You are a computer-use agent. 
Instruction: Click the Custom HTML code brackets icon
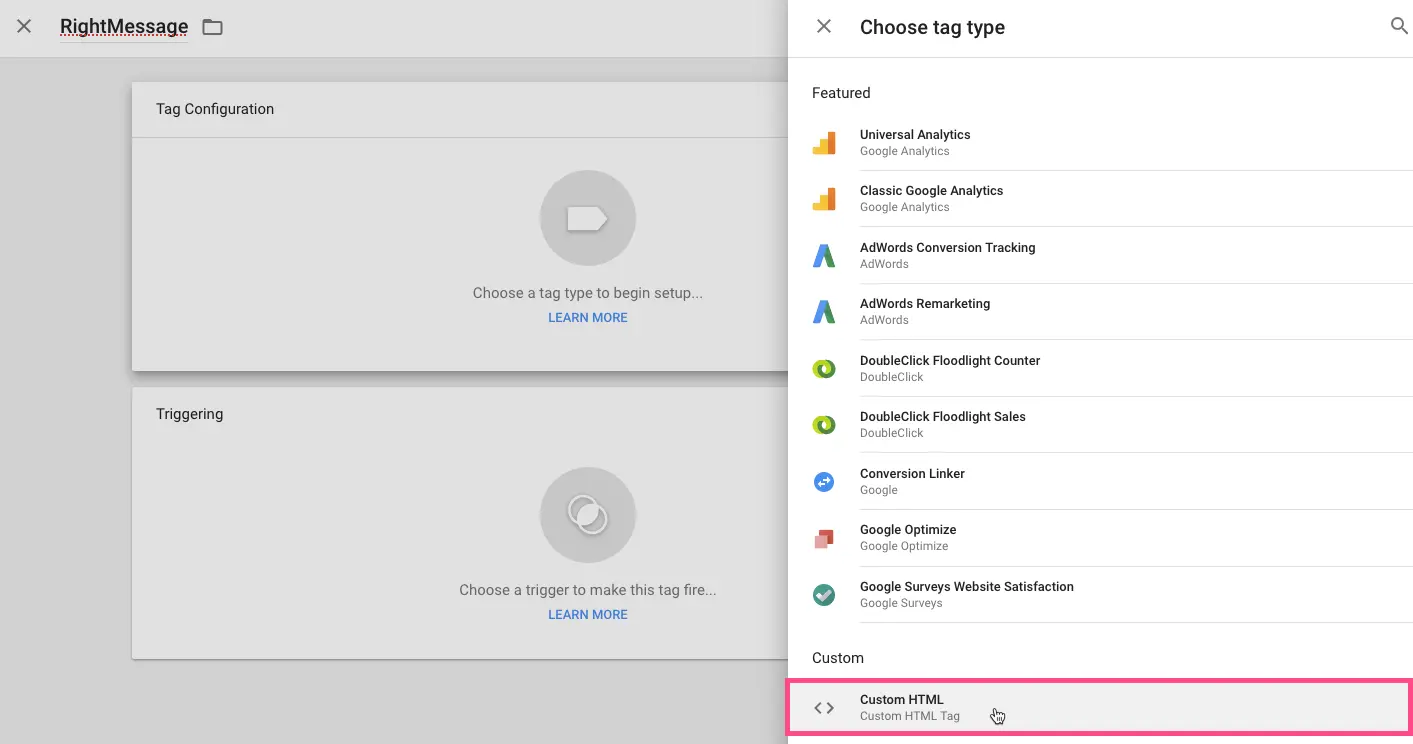tap(823, 708)
